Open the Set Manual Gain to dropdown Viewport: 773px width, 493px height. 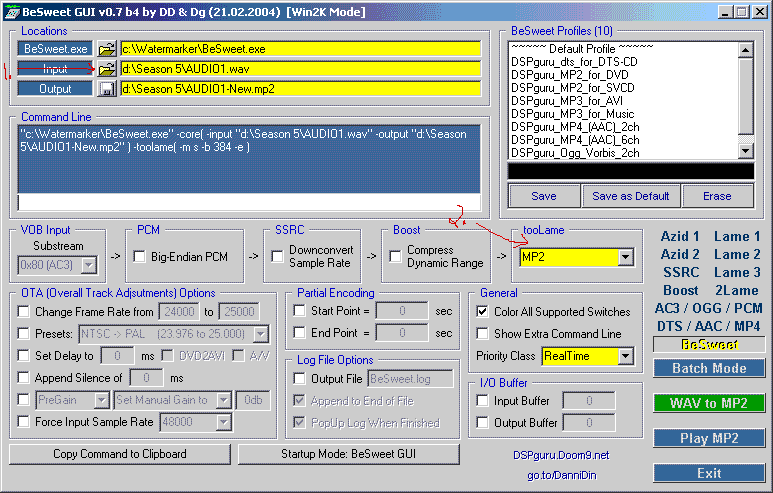pyautogui.click(x=224, y=400)
